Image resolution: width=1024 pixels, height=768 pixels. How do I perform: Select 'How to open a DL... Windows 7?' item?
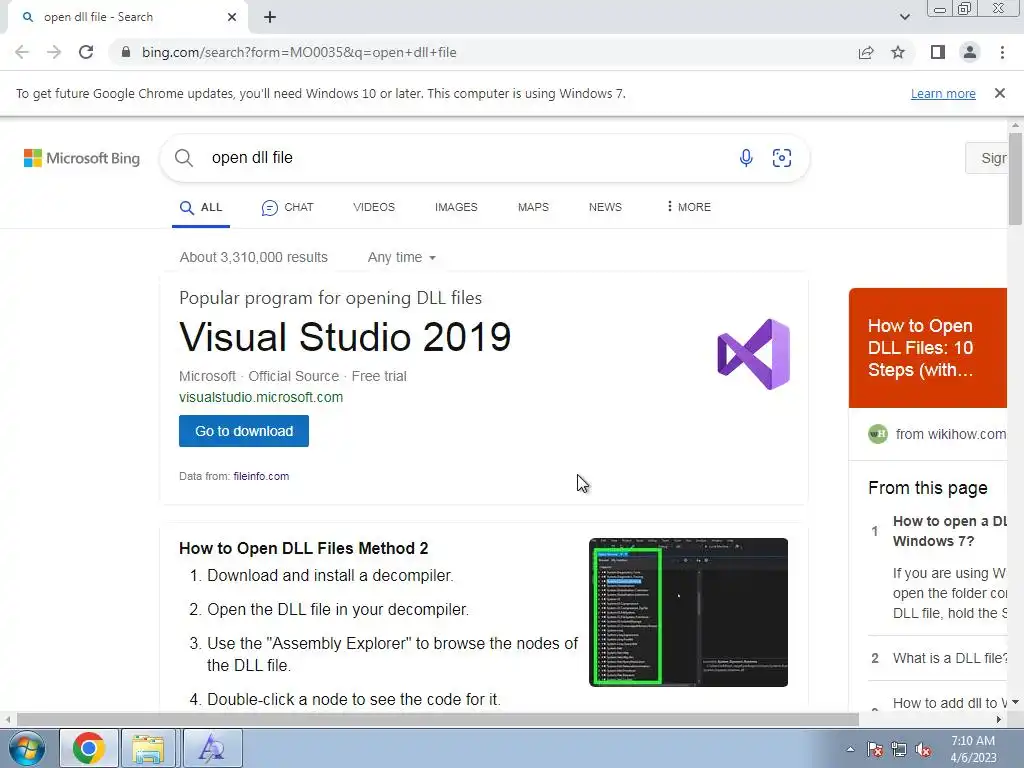tap(950, 531)
